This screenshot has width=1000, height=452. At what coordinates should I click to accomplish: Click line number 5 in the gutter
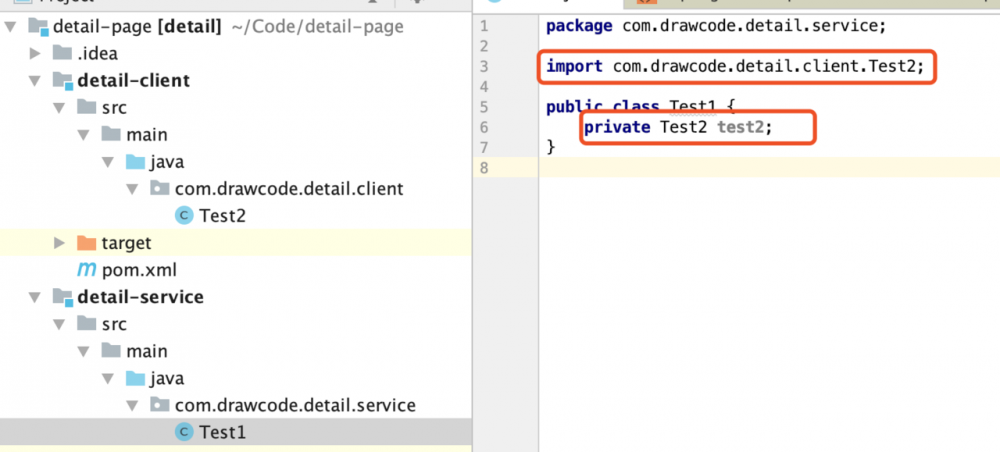[x=483, y=107]
